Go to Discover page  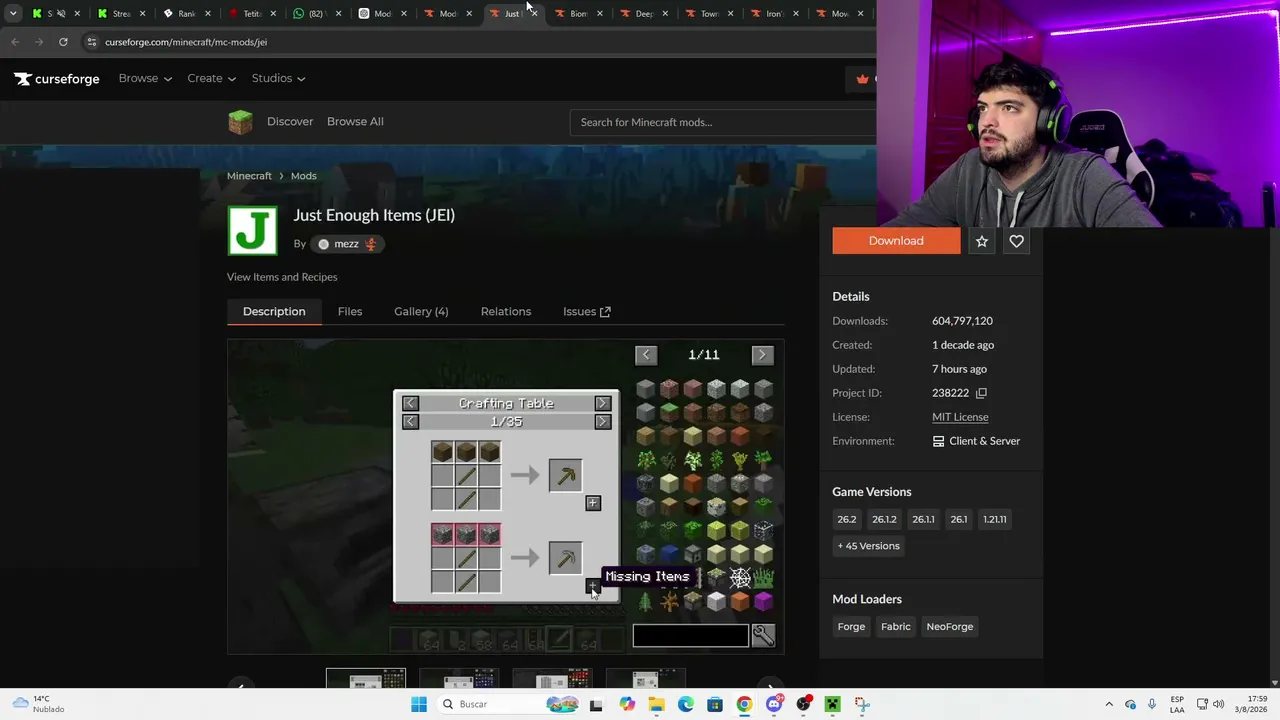pyautogui.click(x=290, y=122)
